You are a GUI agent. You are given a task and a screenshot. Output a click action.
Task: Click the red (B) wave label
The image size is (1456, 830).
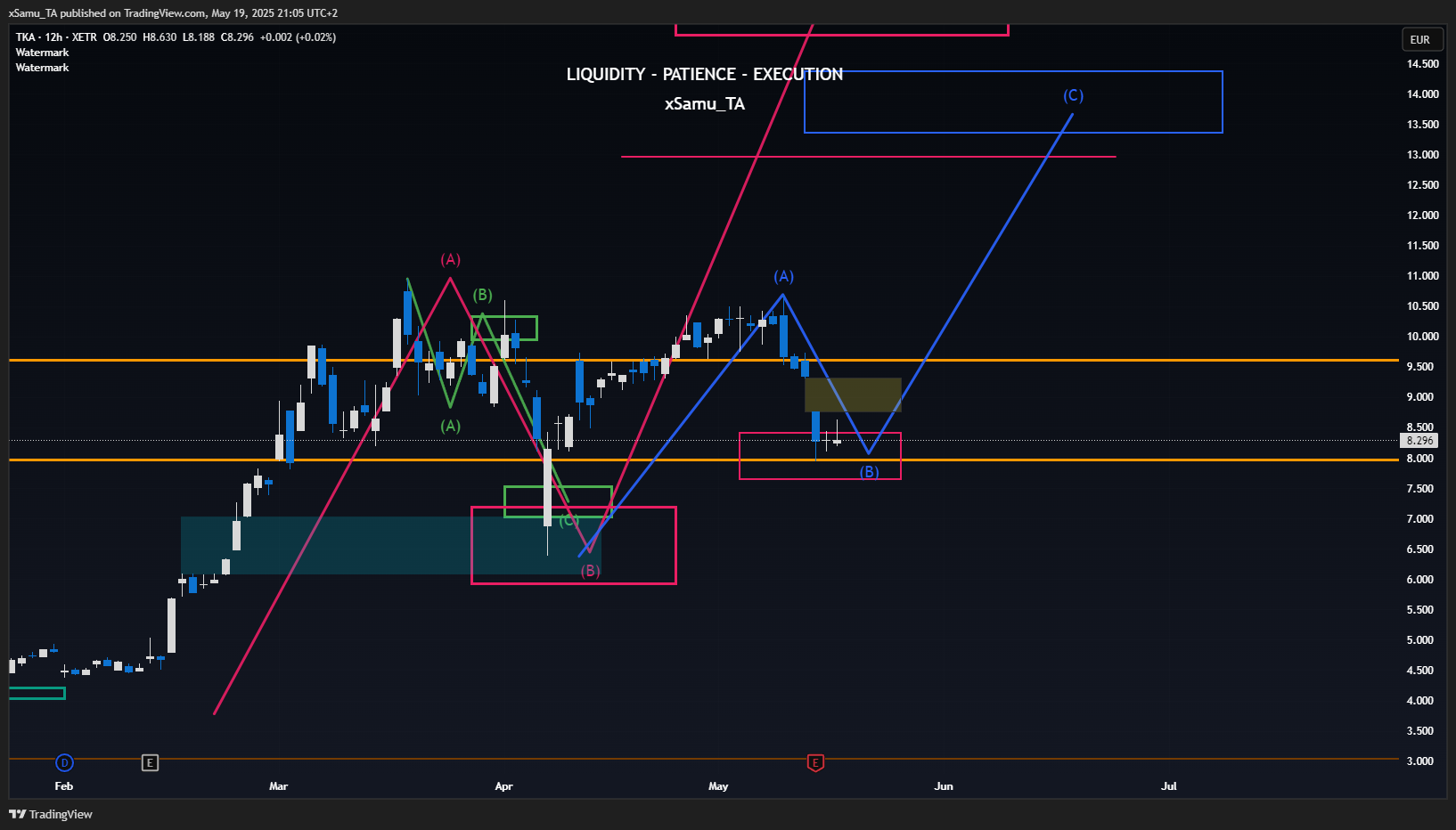click(590, 571)
